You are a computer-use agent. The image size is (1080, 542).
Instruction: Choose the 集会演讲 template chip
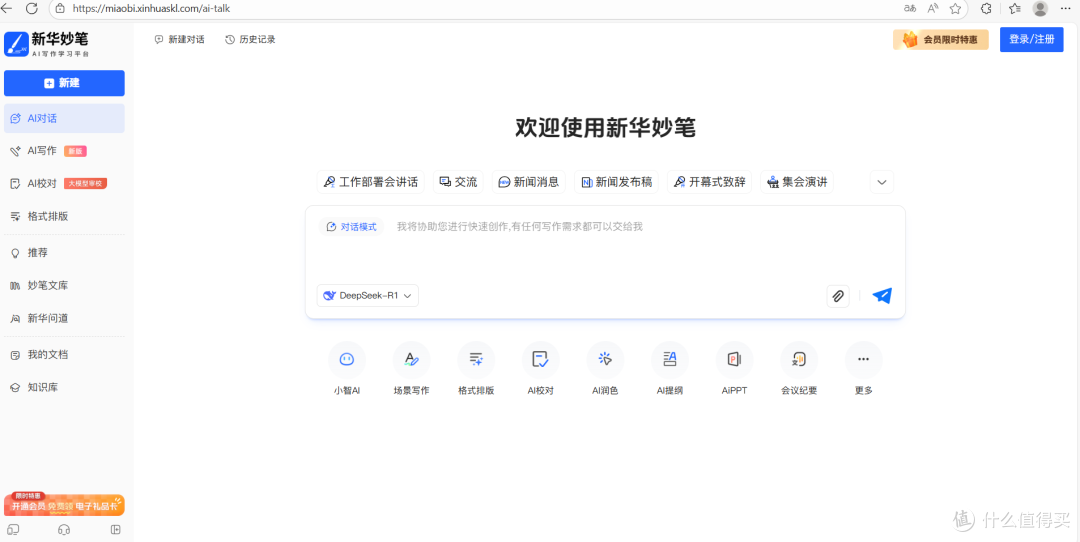[797, 182]
